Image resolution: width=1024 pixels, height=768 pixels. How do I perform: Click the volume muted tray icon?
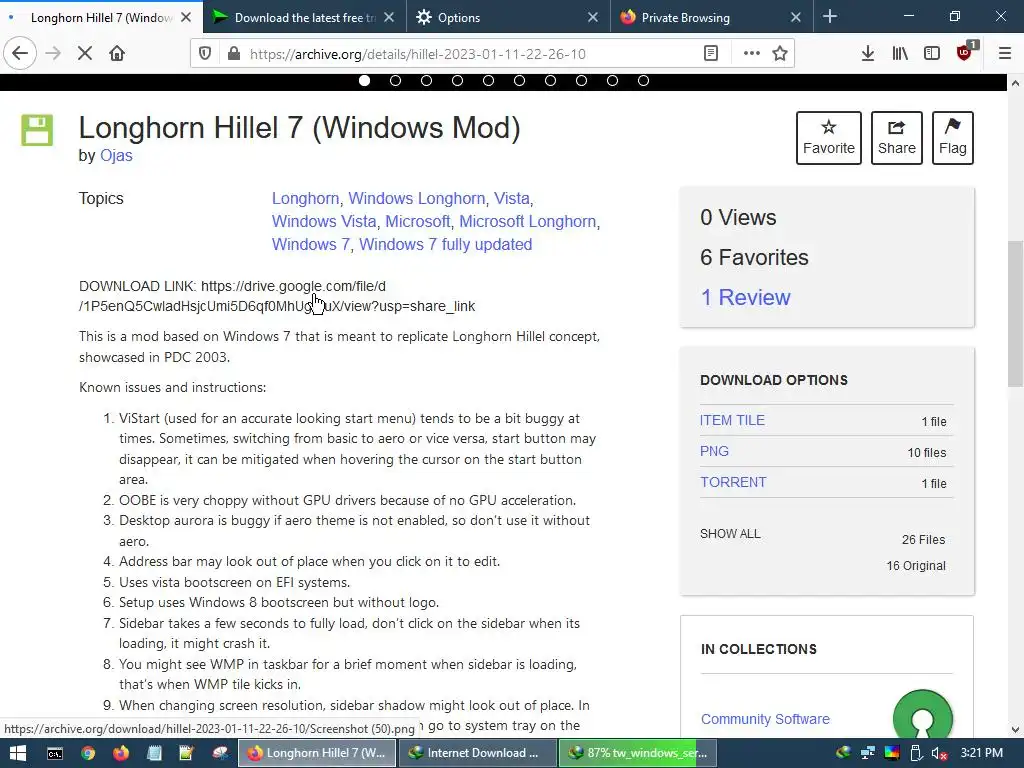click(x=940, y=754)
